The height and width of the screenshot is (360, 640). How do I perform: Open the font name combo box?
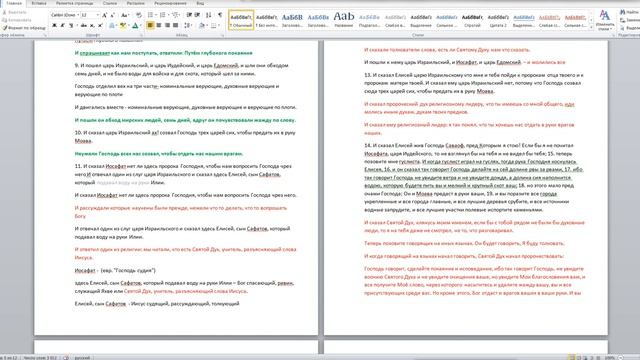click(64, 15)
